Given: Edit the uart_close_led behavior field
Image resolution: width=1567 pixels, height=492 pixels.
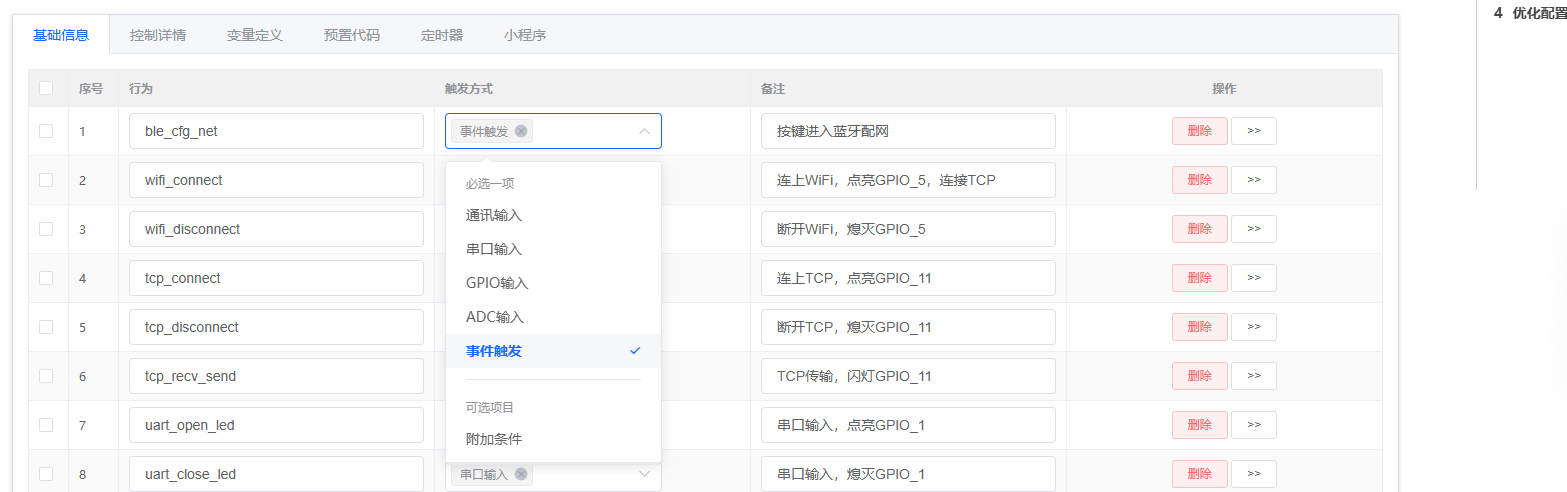Looking at the screenshot, I should 276,474.
